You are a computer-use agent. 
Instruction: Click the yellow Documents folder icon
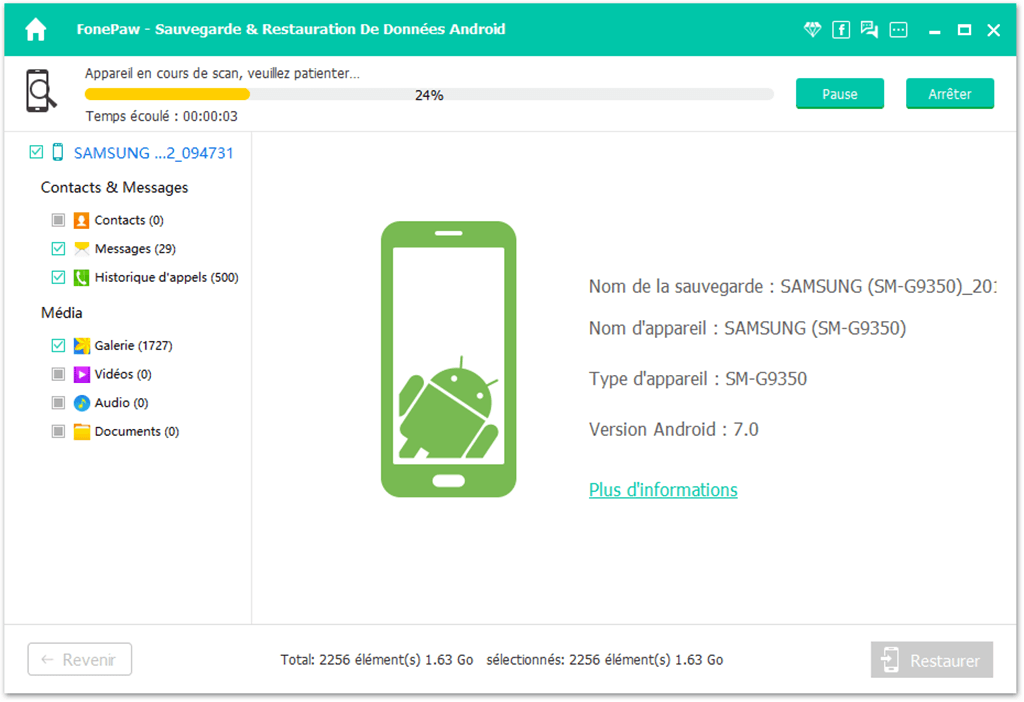point(82,432)
